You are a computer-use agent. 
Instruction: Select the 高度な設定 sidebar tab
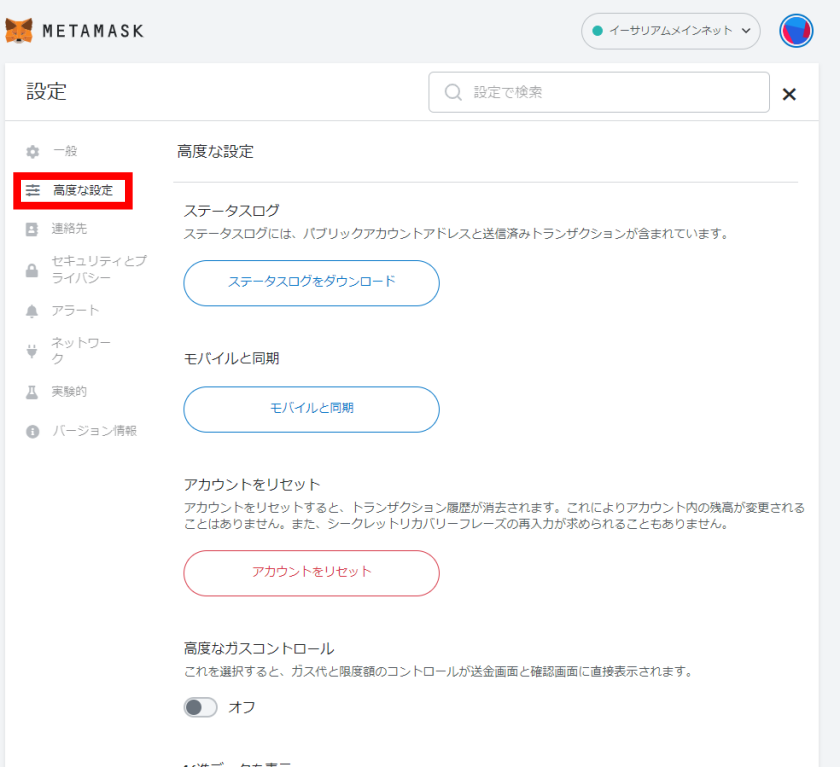coord(83,190)
